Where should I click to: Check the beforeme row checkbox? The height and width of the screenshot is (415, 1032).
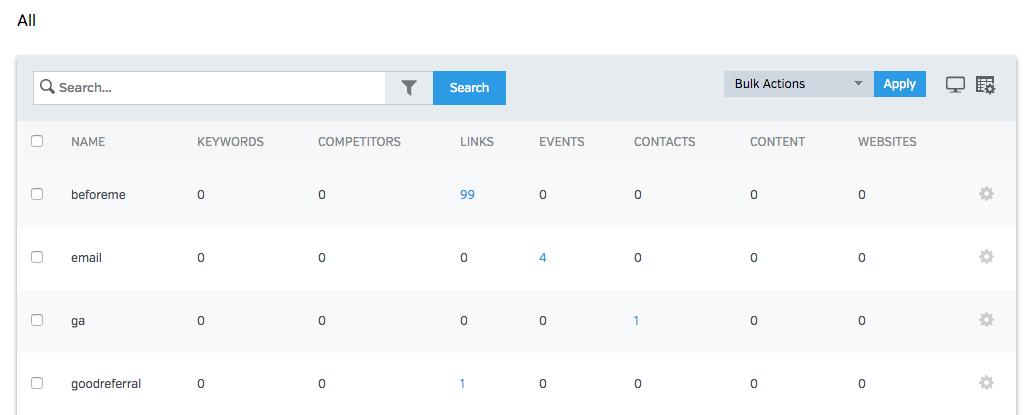[x=37, y=194]
